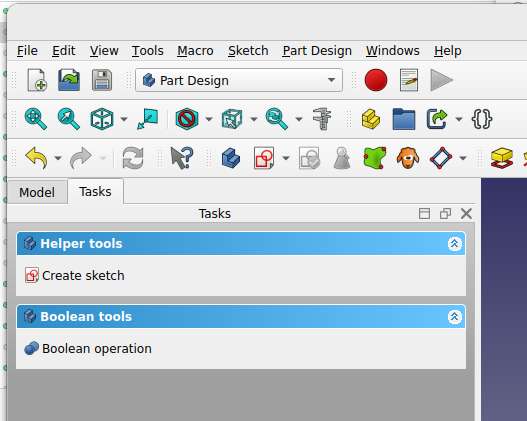
Task: Open the Edit menu
Action: point(64,51)
